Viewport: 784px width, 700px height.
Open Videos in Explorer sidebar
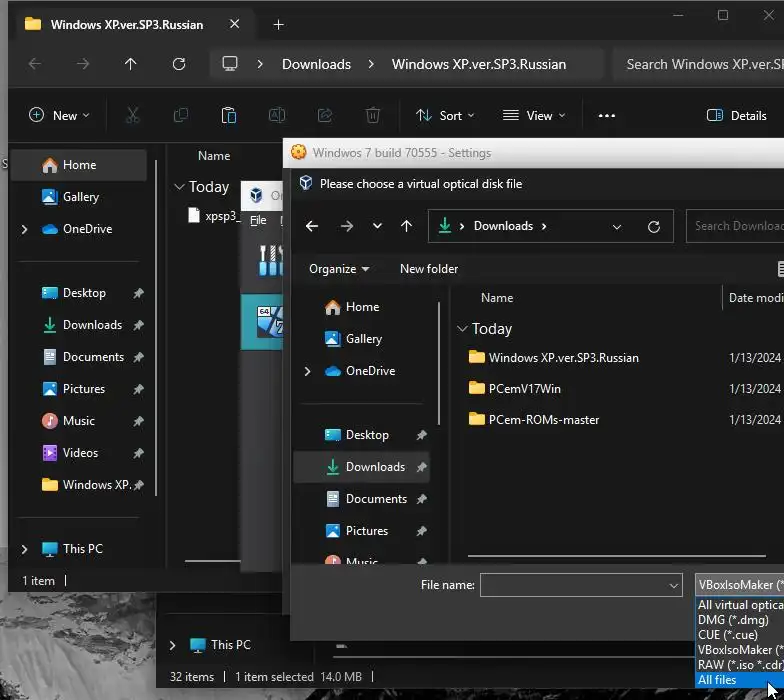coord(78,453)
